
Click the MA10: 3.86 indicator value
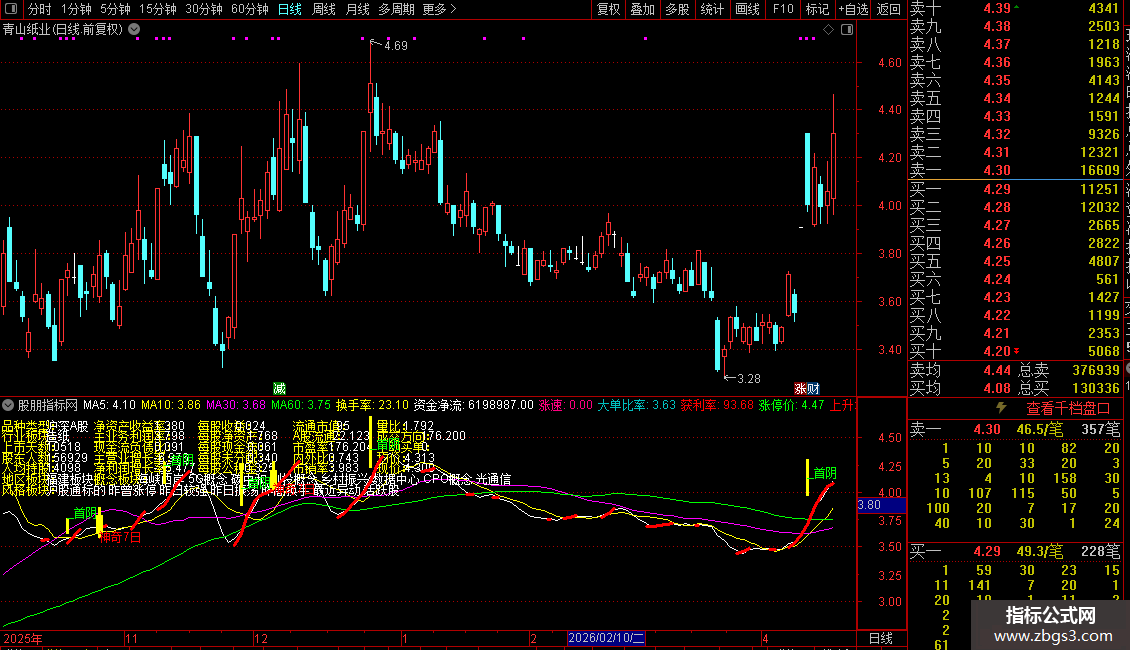(171, 405)
